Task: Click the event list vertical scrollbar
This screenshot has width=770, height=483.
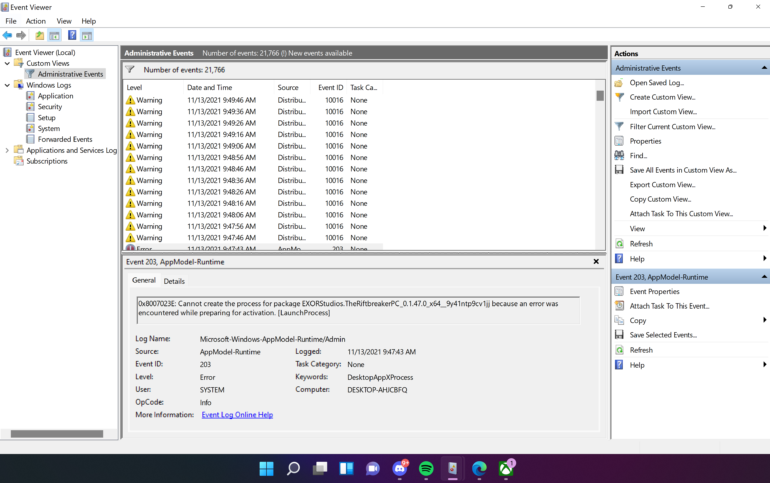Action: click(x=600, y=170)
